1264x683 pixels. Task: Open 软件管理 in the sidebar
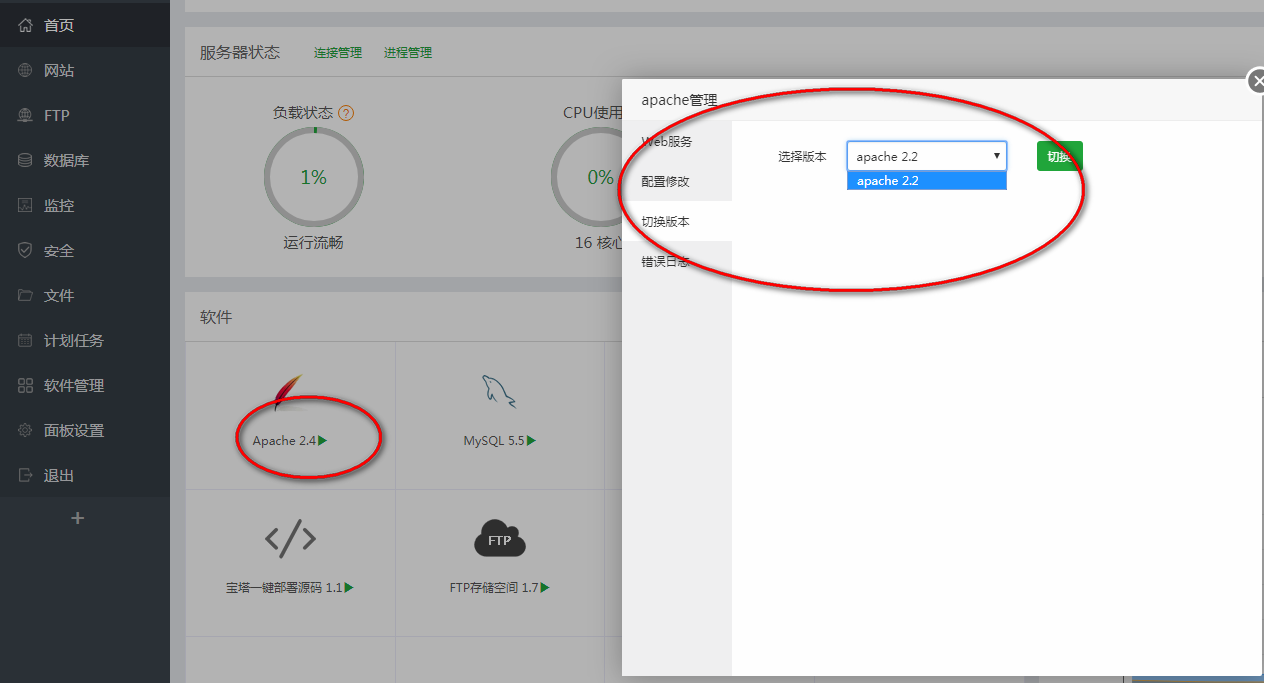point(85,385)
